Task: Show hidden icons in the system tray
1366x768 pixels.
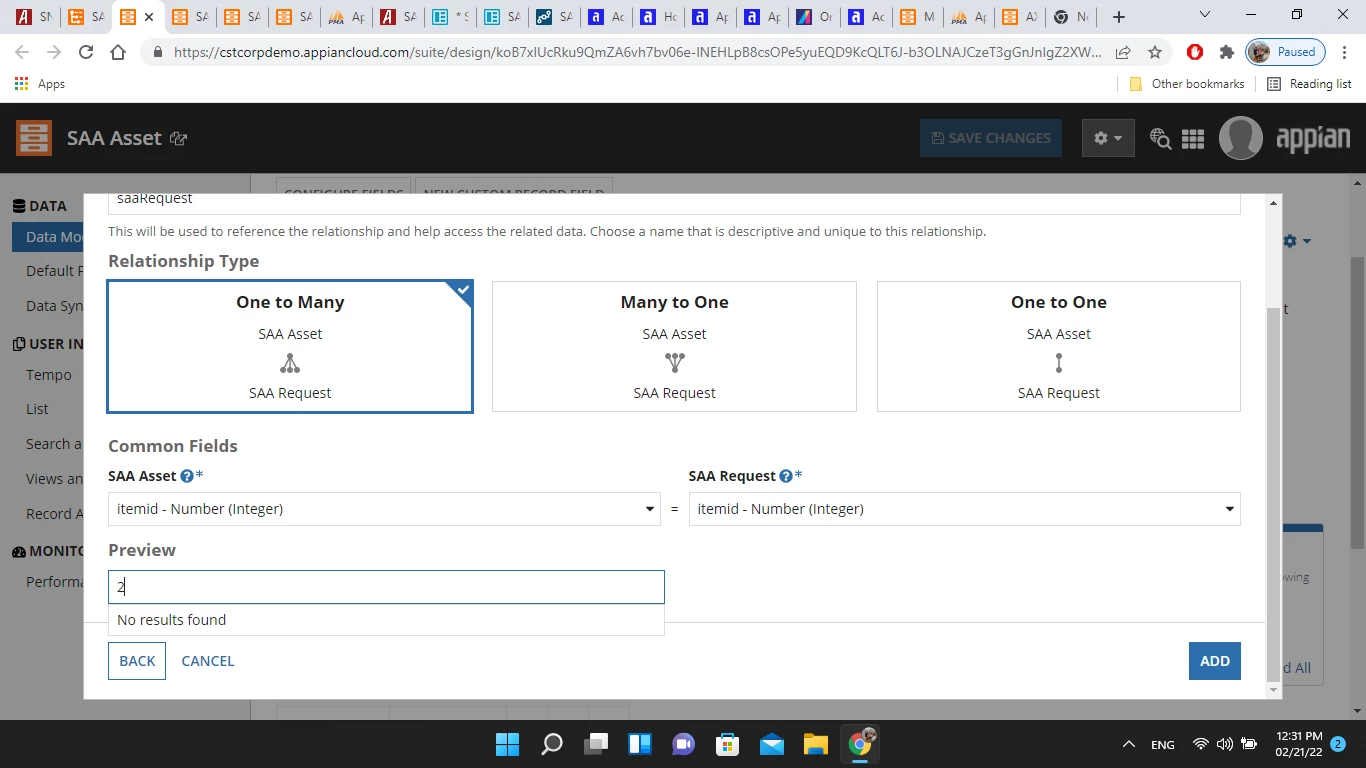Action: click(x=1129, y=744)
